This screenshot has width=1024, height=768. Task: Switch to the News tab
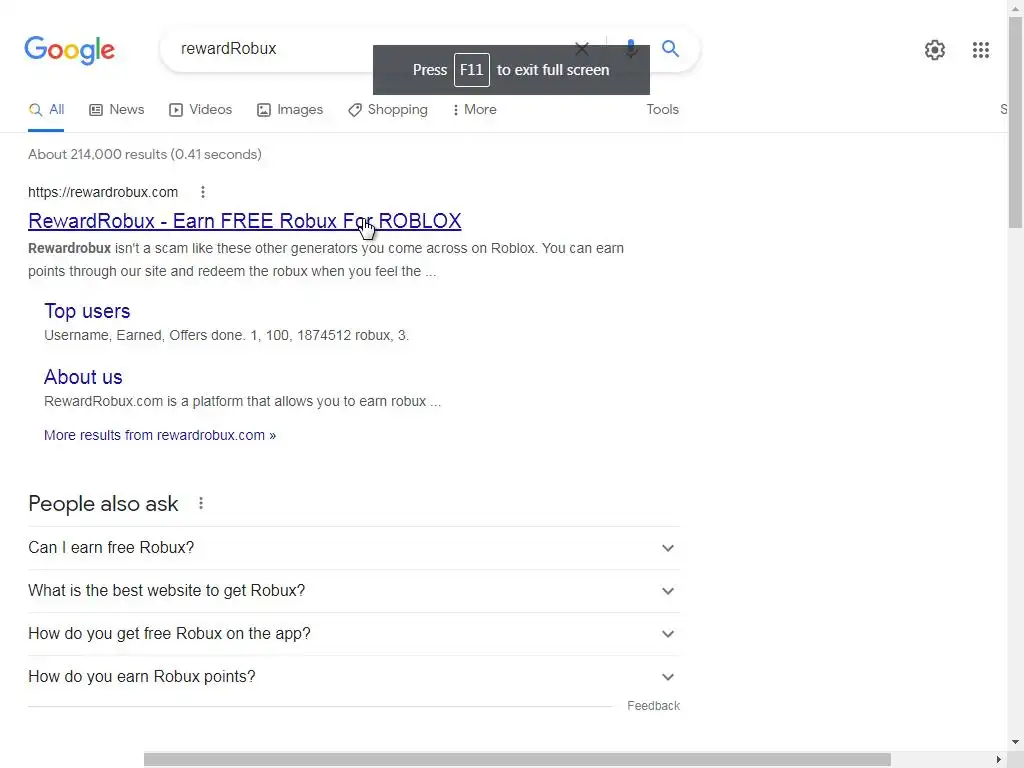(116, 110)
